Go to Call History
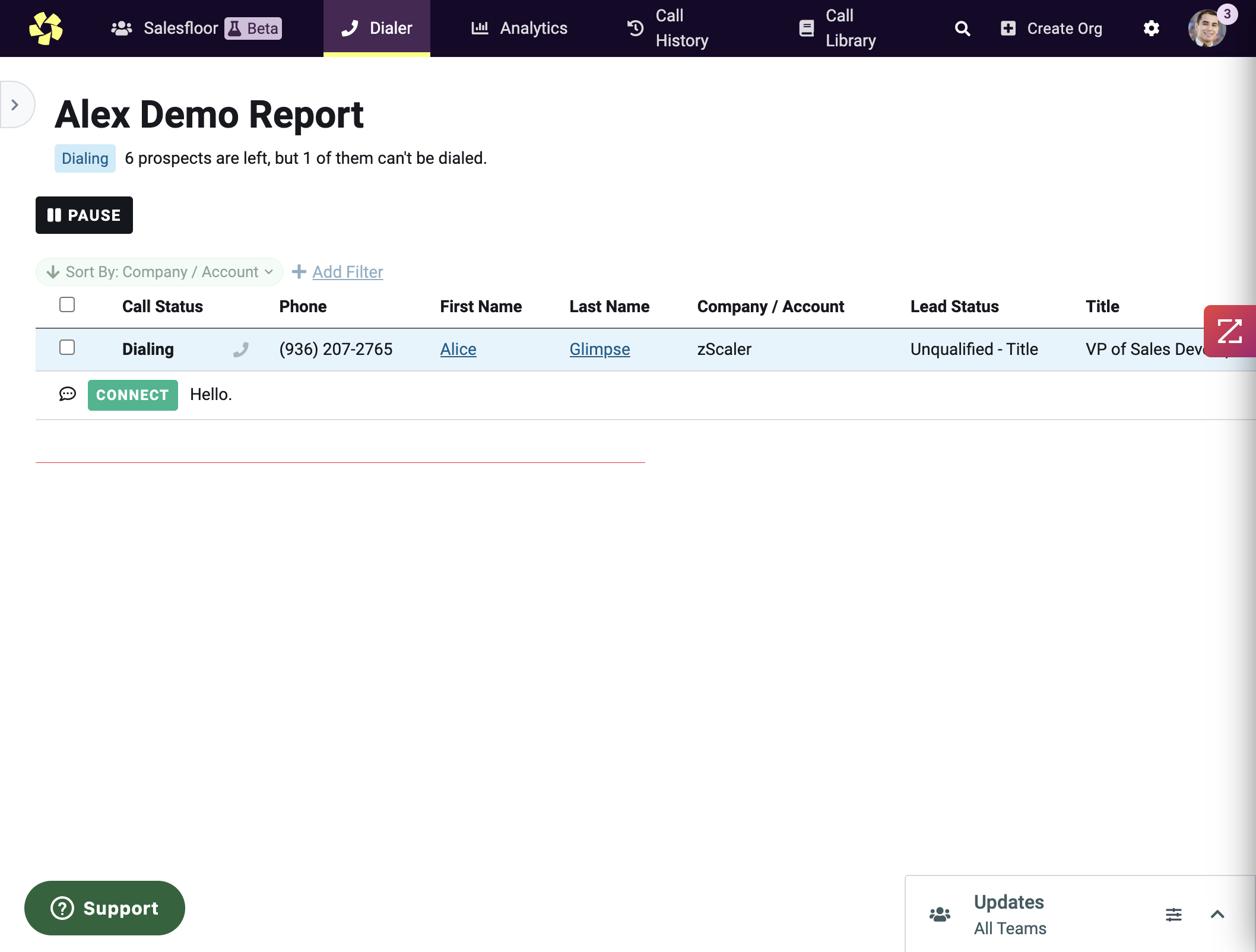 pyautogui.click(x=668, y=28)
